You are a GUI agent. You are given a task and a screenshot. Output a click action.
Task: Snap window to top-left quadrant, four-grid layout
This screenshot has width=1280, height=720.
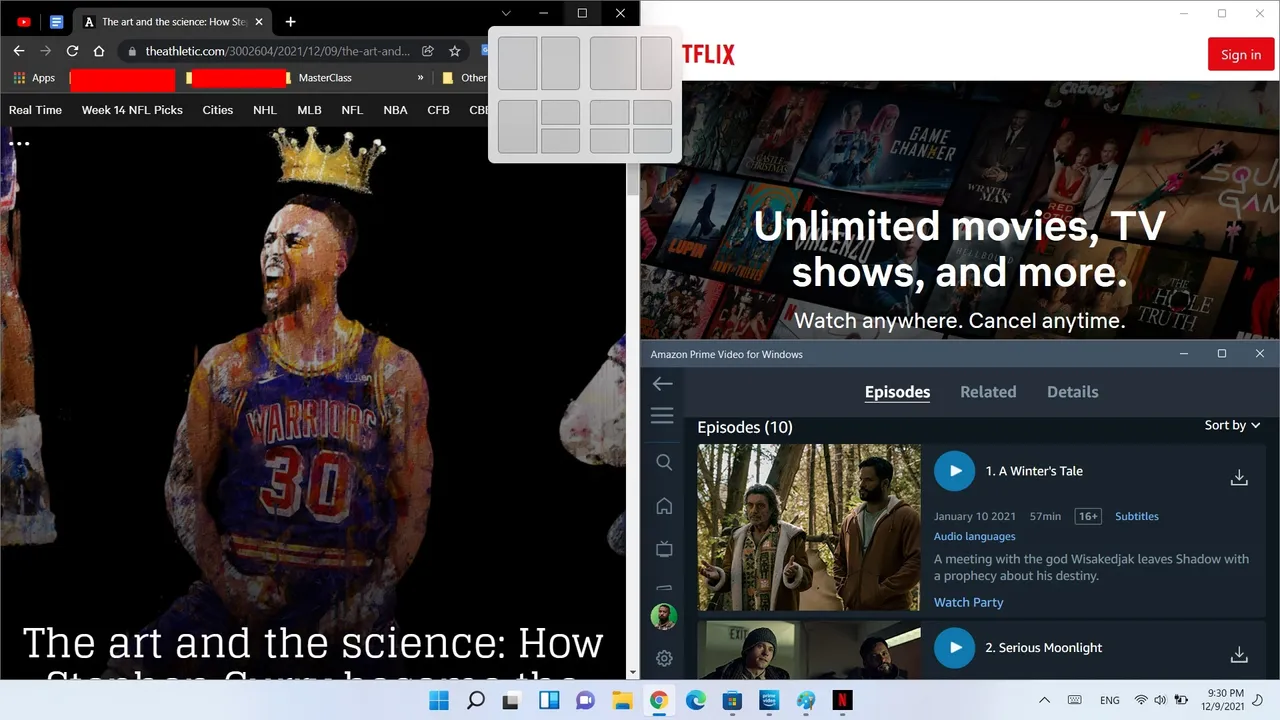click(x=609, y=111)
